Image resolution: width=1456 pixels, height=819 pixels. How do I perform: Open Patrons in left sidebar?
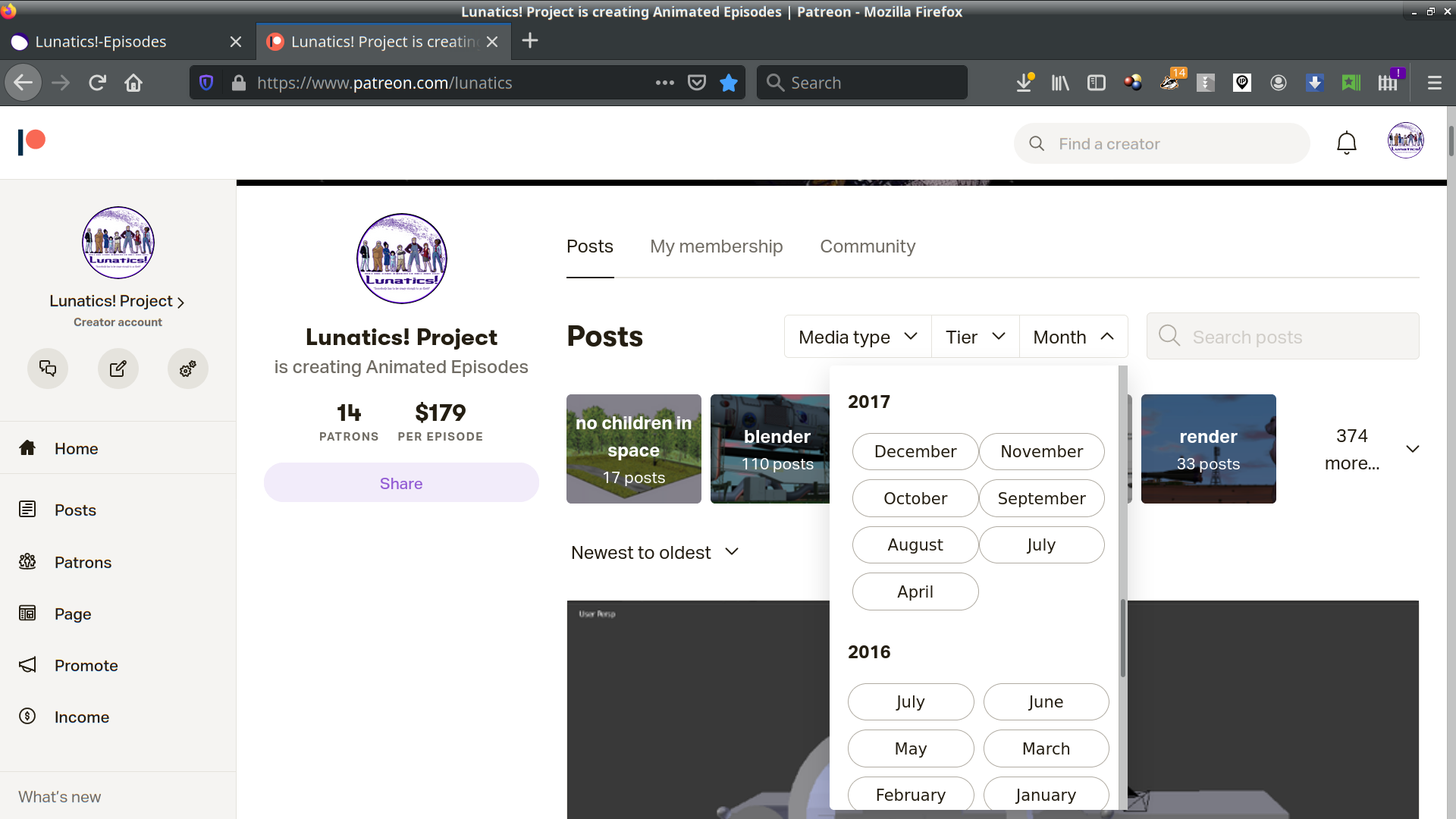click(x=83, y=563)
